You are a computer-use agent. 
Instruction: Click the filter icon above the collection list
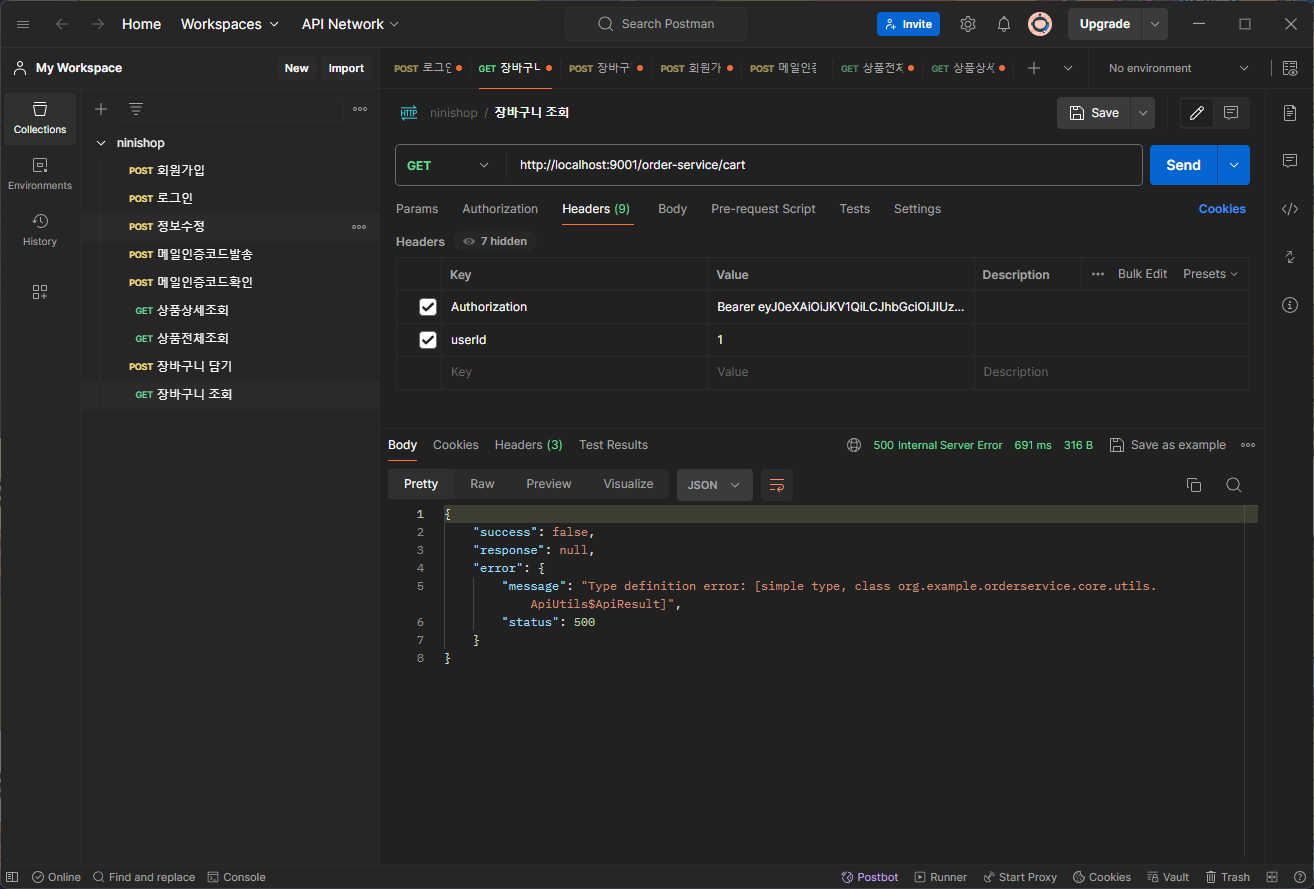click(x=136, y=109)
